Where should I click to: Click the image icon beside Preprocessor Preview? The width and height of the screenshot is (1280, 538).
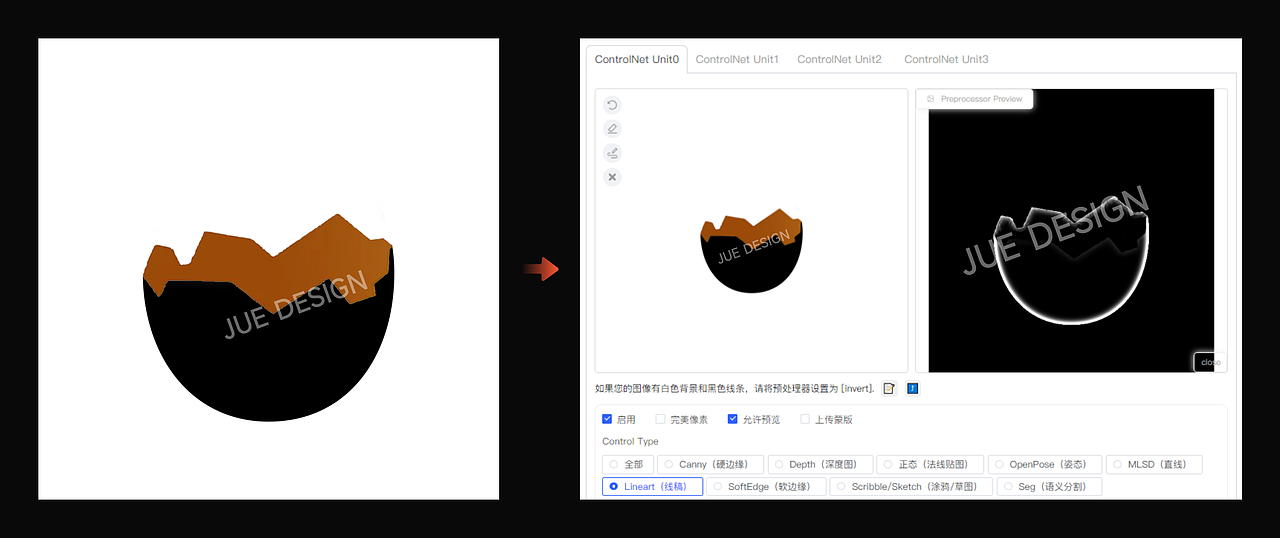(x=930, y=99)
